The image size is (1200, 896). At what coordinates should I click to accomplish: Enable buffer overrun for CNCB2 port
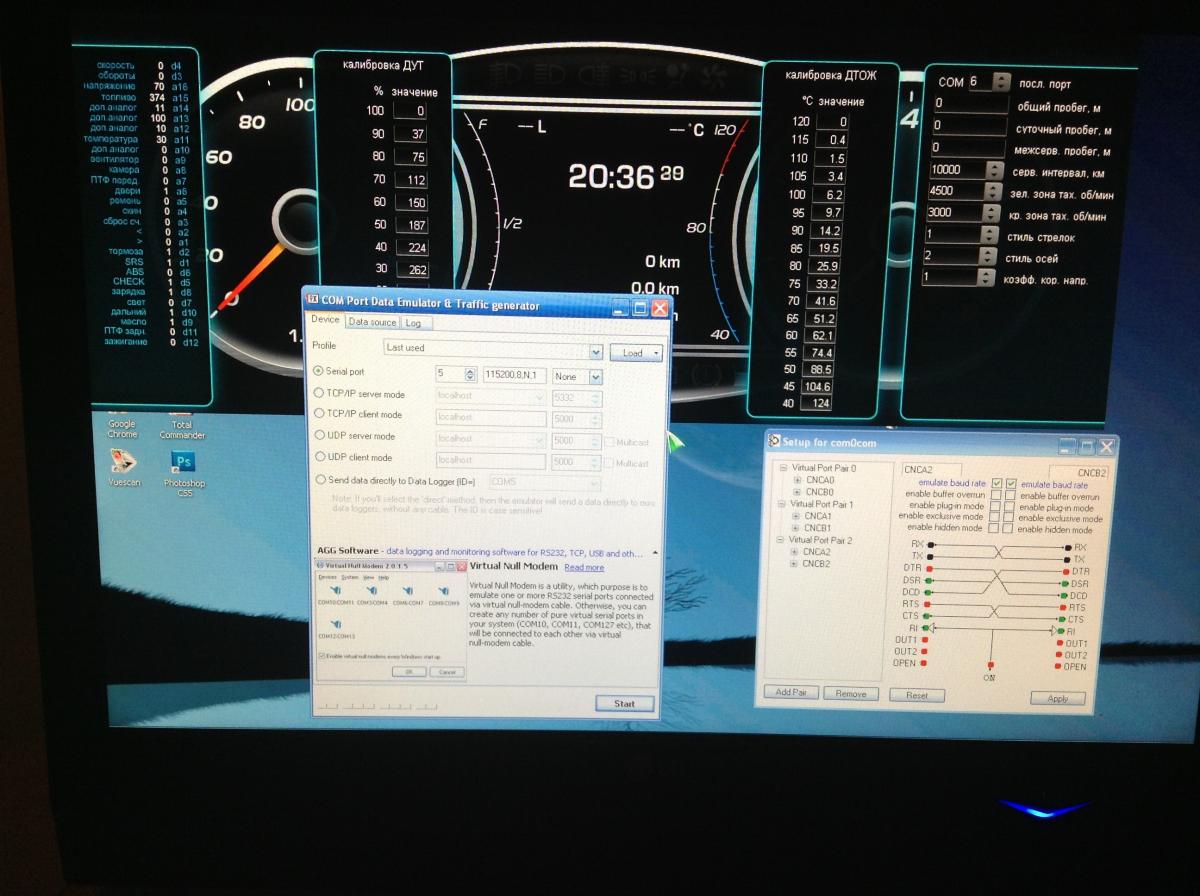(1011, 496)
